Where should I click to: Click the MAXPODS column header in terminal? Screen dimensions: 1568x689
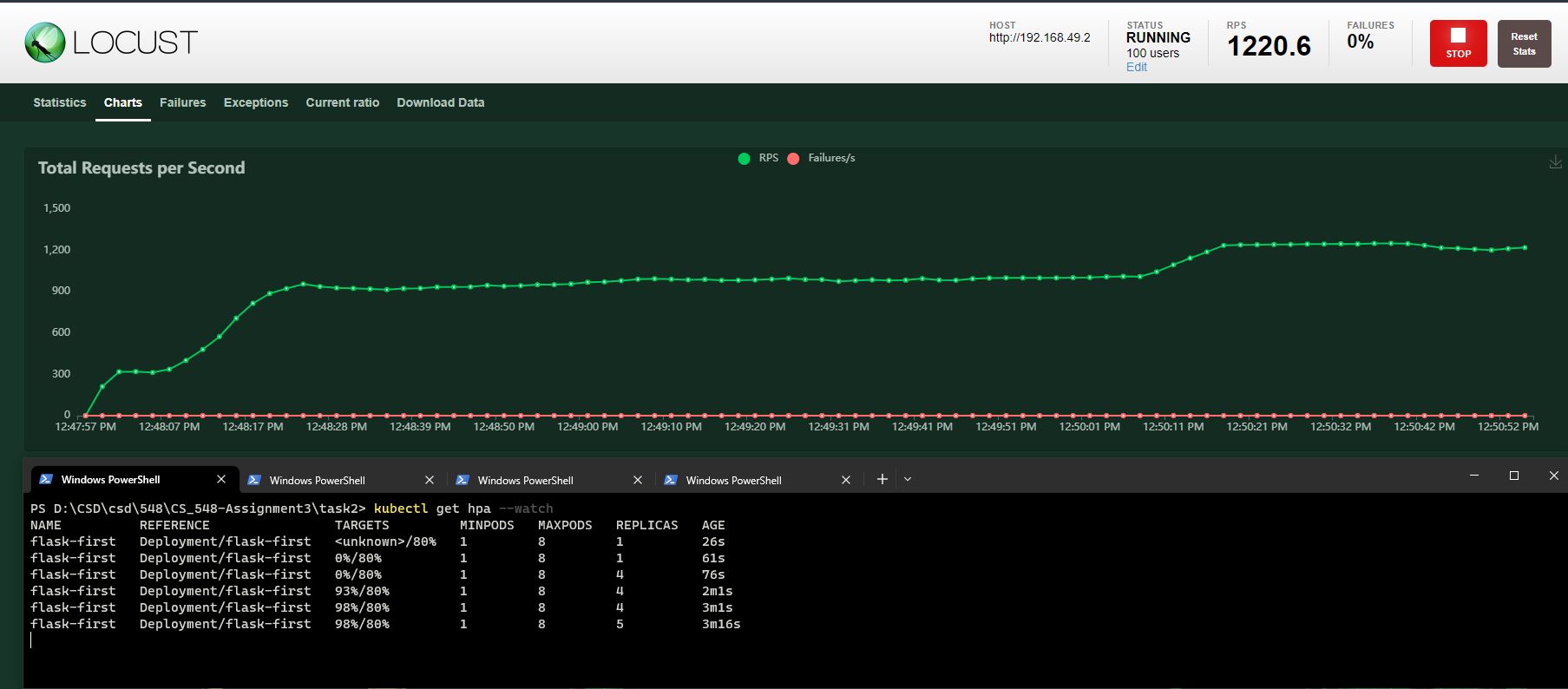(565, 525)
